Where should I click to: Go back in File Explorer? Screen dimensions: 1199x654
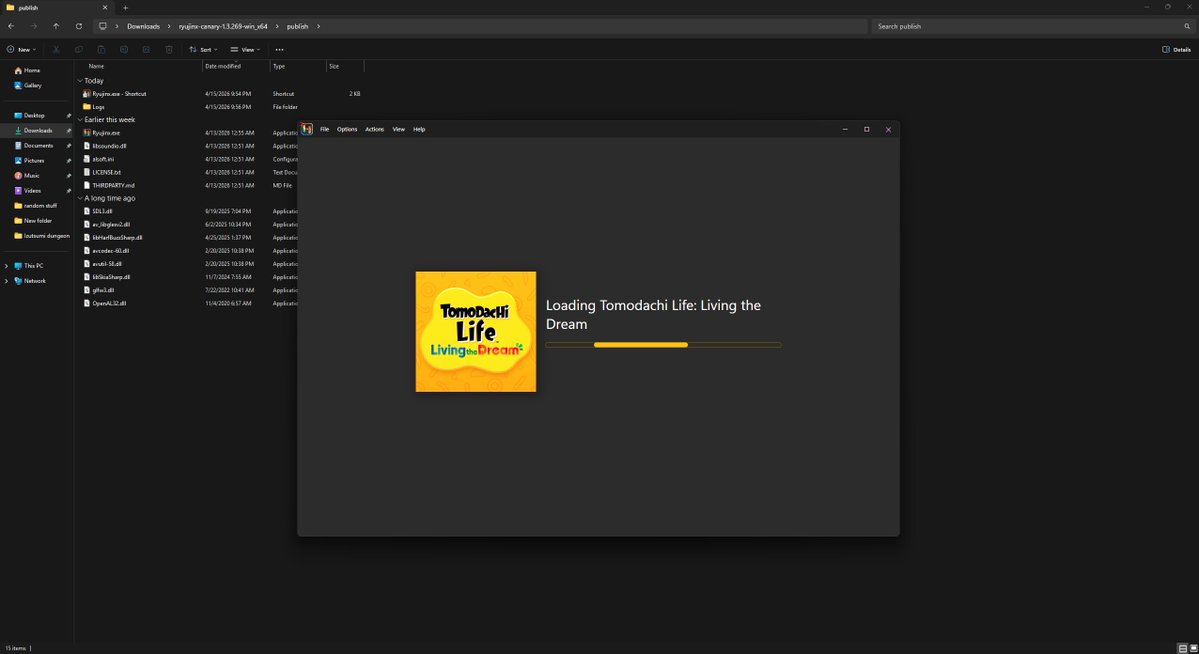coord(11,26)
